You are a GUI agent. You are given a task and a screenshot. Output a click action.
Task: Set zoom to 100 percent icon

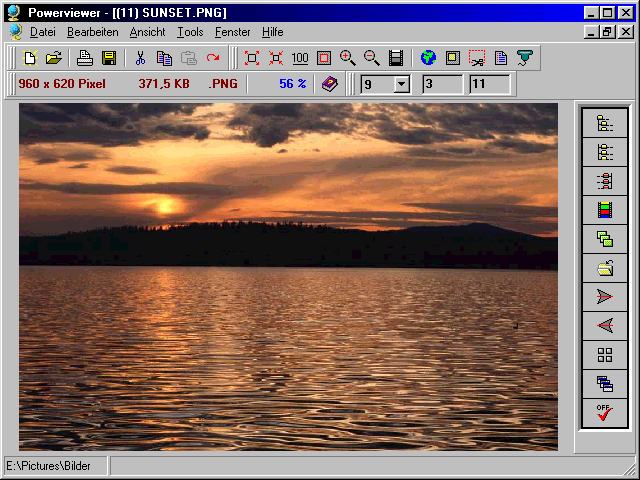300,58
